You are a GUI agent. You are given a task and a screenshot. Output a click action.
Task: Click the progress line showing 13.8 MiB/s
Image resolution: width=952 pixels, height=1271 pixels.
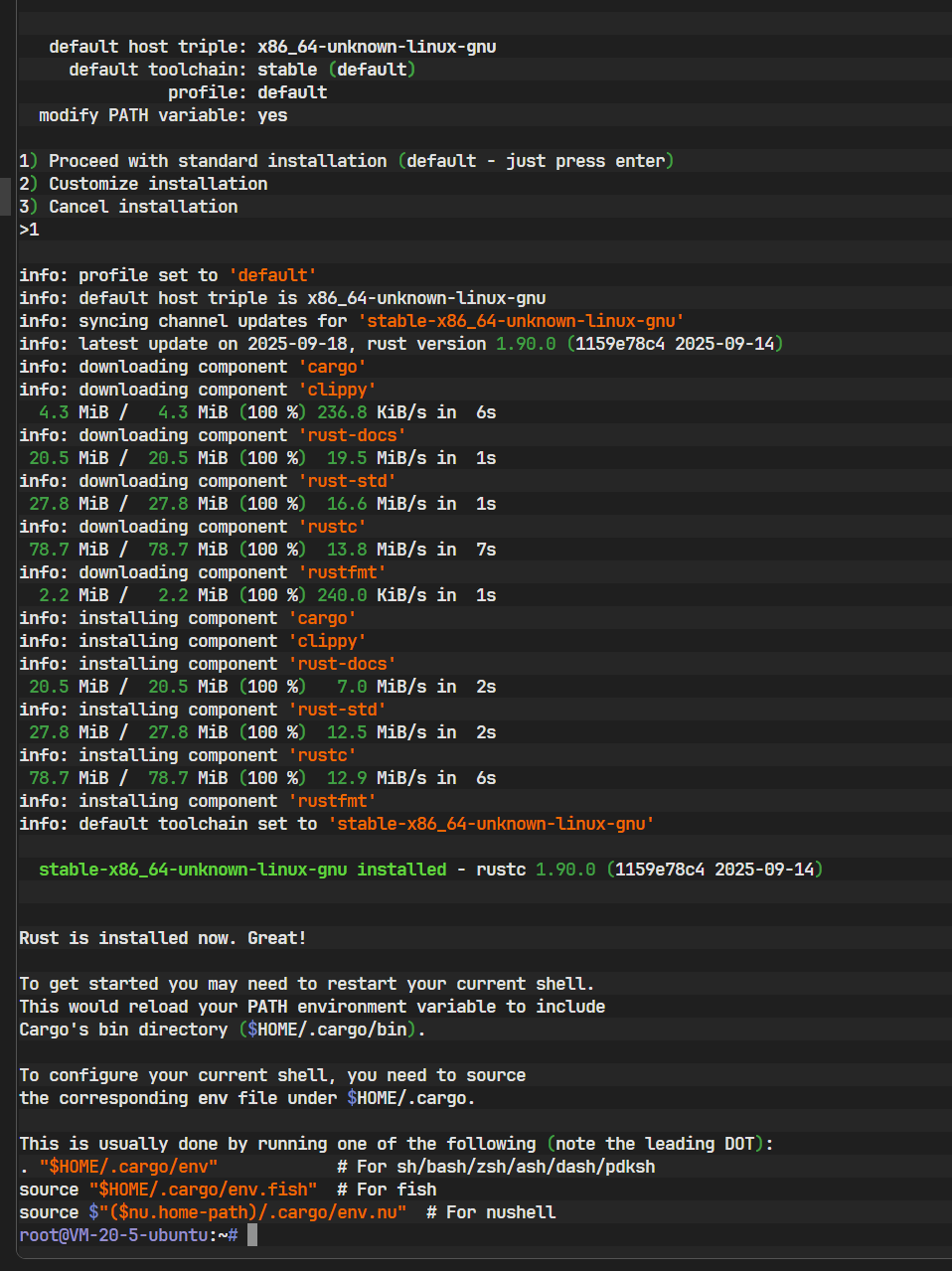pyautogui.click(x=262, y=550)
